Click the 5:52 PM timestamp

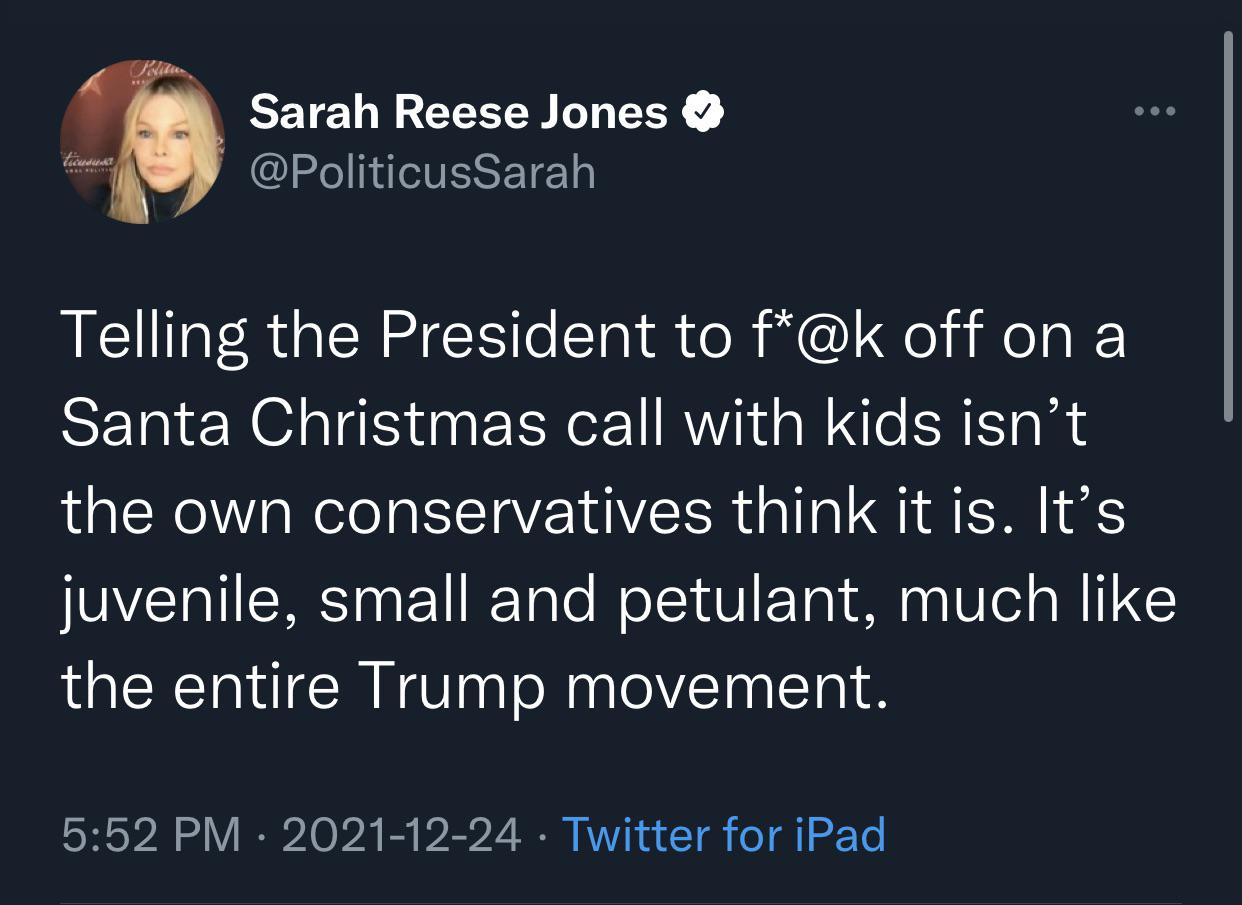pyautogui.click(x=150, y=834)
